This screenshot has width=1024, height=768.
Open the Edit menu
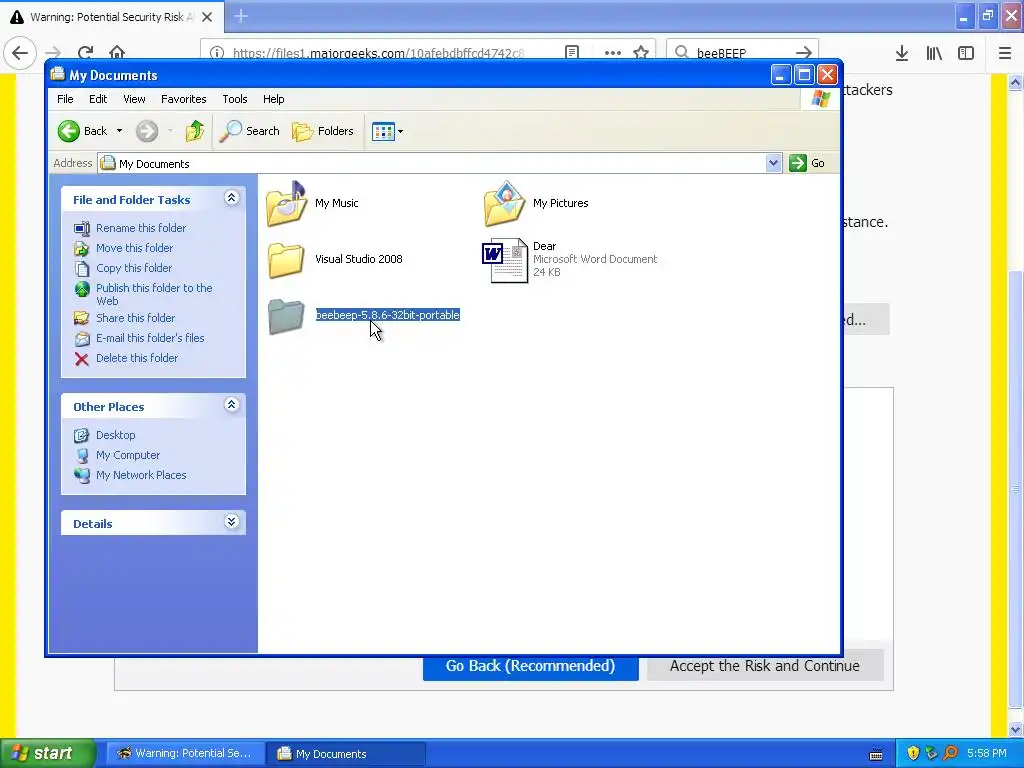coord(98,99)
